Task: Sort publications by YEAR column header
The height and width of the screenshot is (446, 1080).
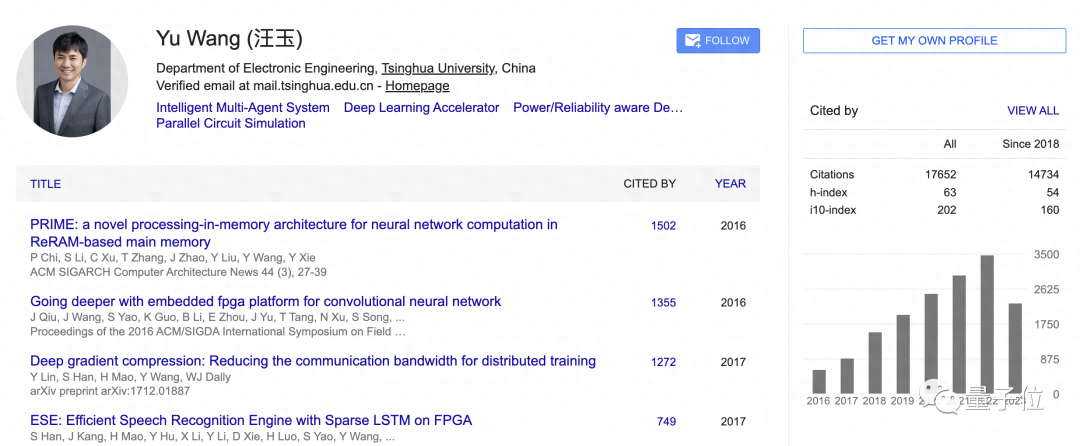Action: pyautogui.click(x=730, y=184)
